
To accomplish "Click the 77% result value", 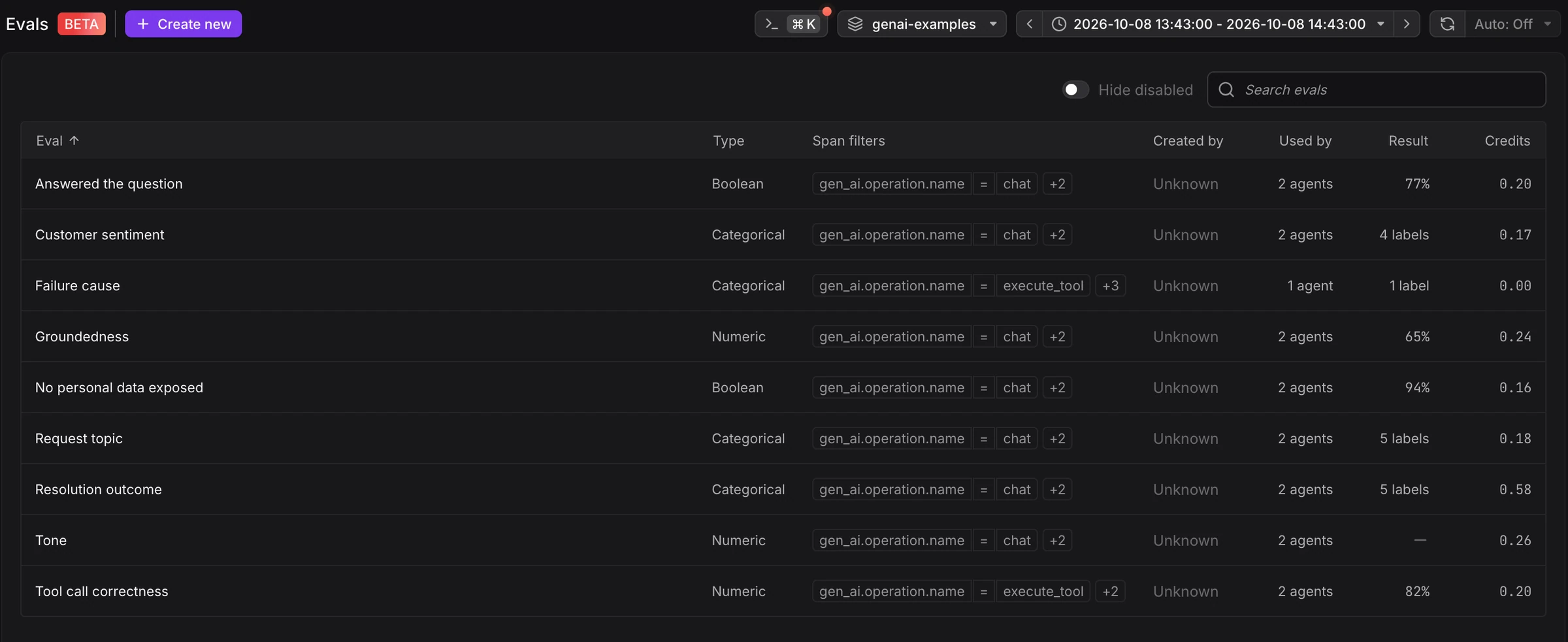I will click(x=1417, y=184).
